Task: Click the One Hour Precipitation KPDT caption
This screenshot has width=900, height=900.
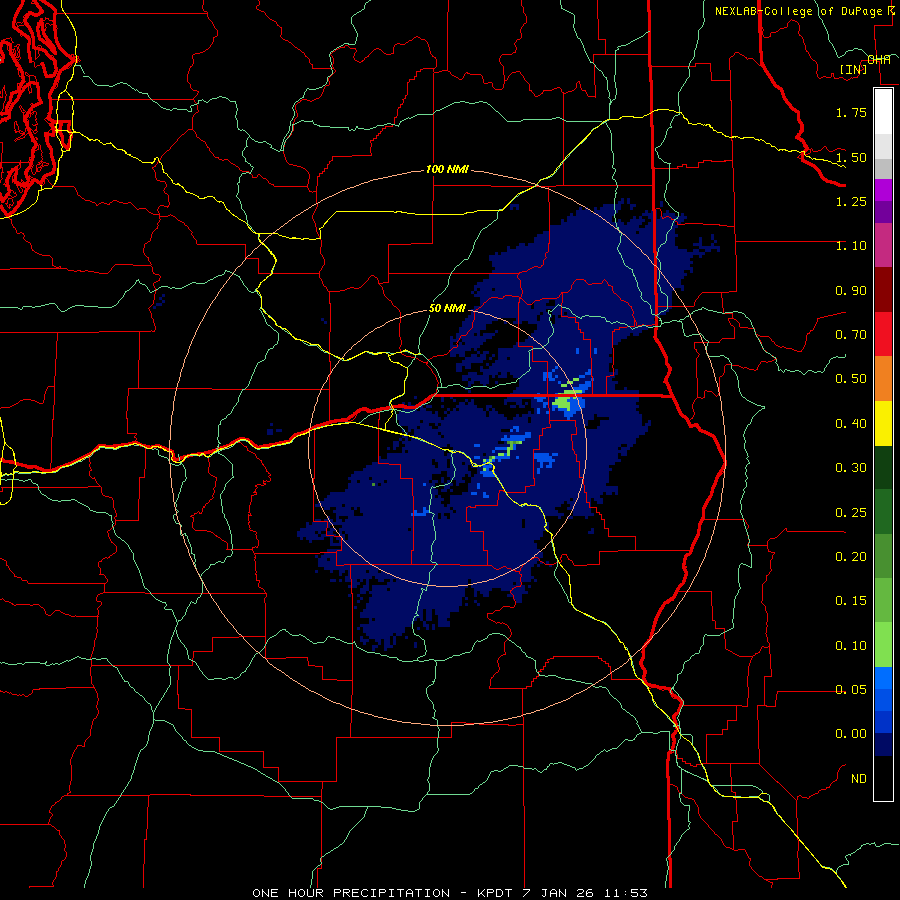Action: click(450, 893)
